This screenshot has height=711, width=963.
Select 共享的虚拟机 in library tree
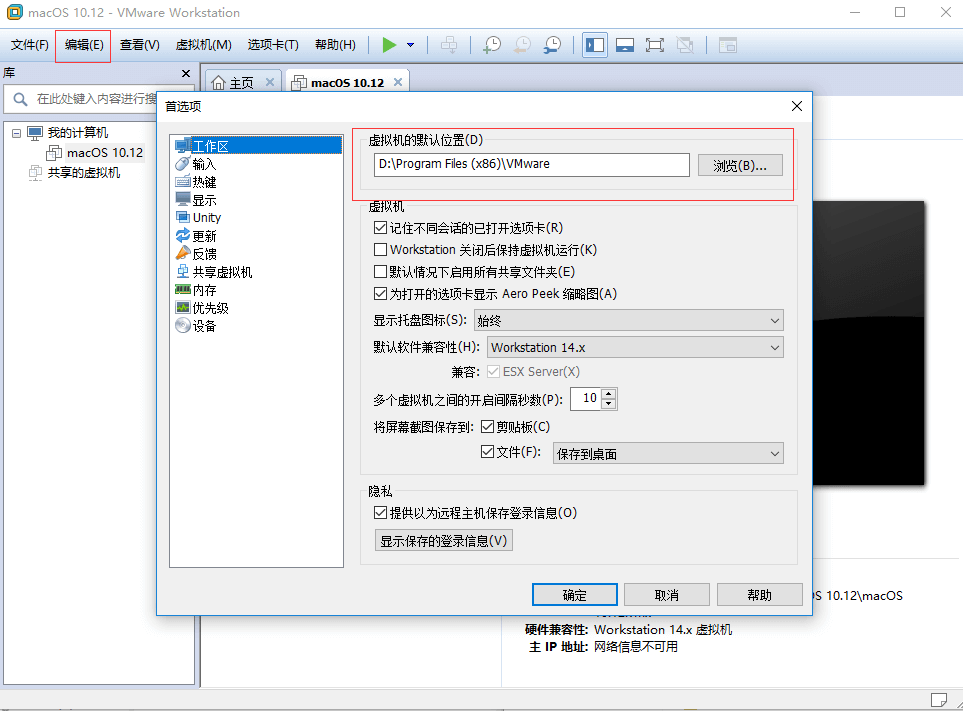pyautogui.click(x=84, y=173)
